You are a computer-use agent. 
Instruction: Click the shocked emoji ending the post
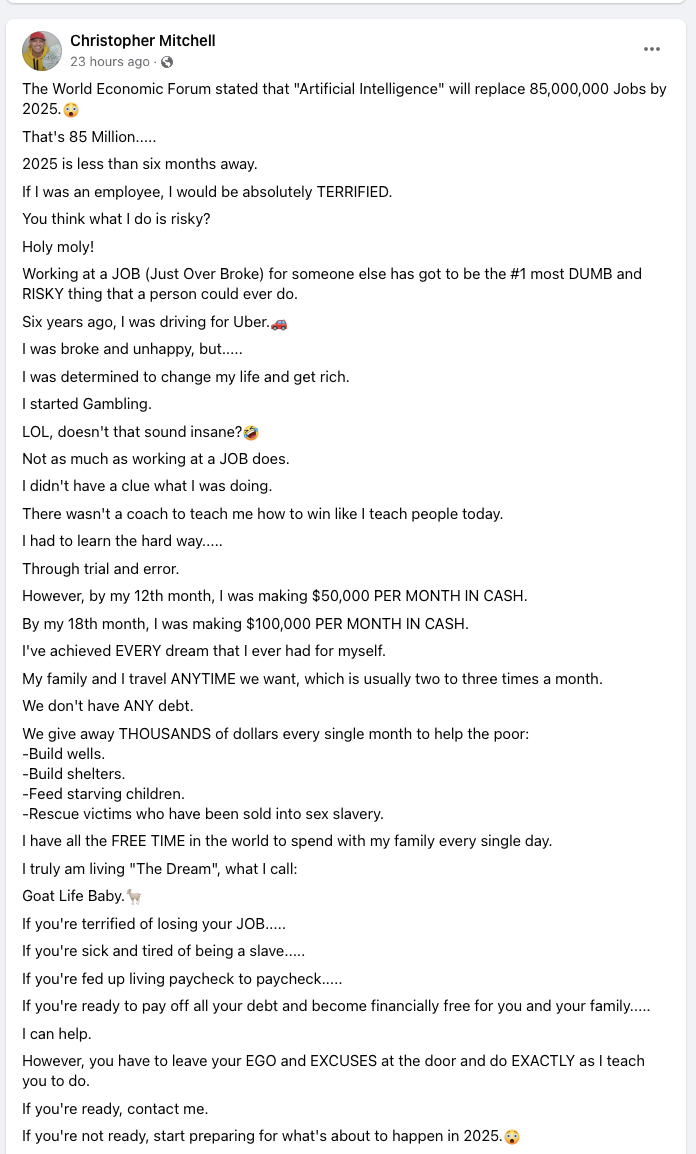[511, 1136]
